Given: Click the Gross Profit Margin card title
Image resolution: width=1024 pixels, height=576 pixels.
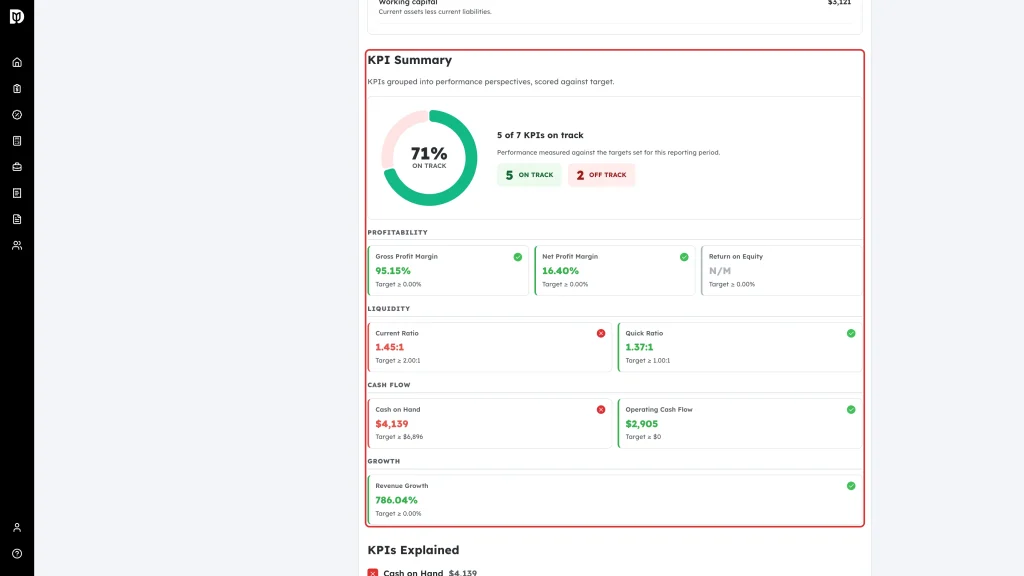Looking at the screenshot, I should coord(406,257).
